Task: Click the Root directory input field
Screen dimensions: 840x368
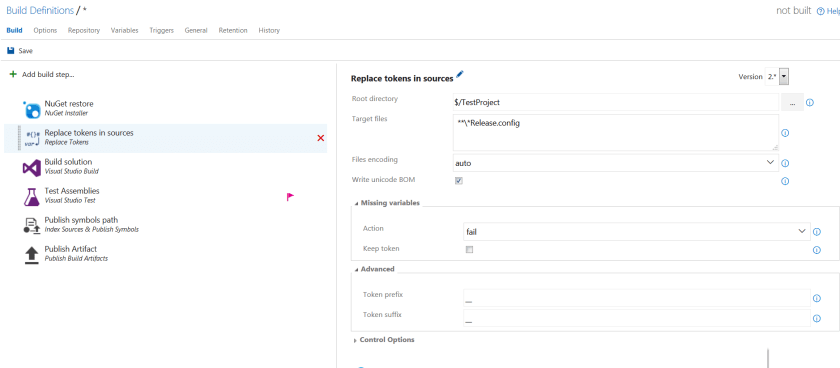Action: click(616, 102)
